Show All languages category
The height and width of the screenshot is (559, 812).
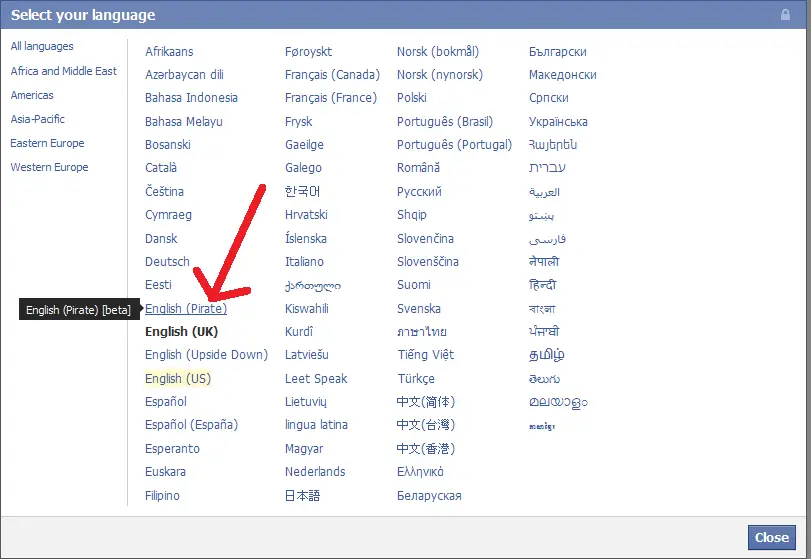(x=42, y=46)
